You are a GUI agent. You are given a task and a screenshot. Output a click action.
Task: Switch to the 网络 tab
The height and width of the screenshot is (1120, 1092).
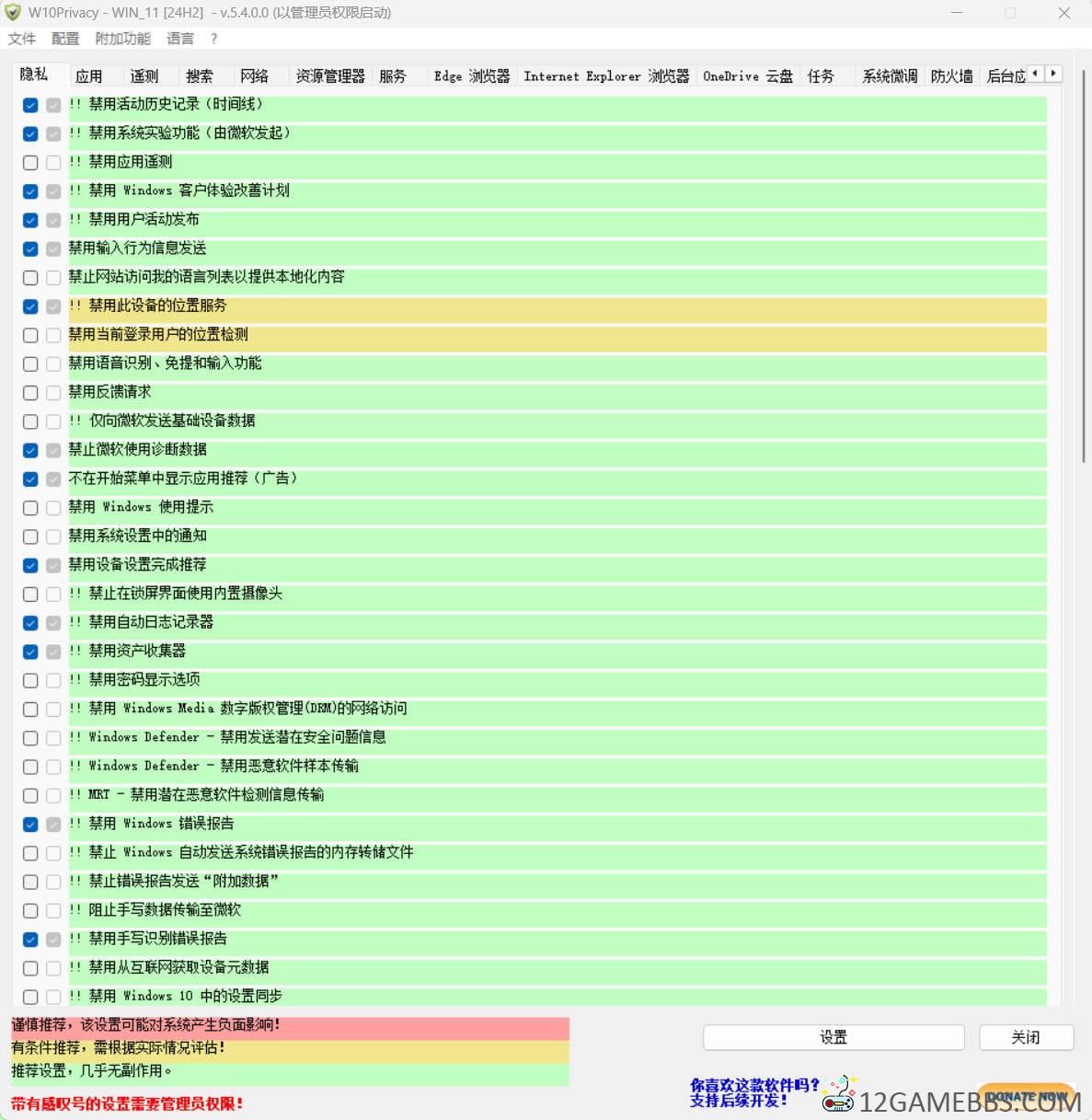tap(255, 76)
